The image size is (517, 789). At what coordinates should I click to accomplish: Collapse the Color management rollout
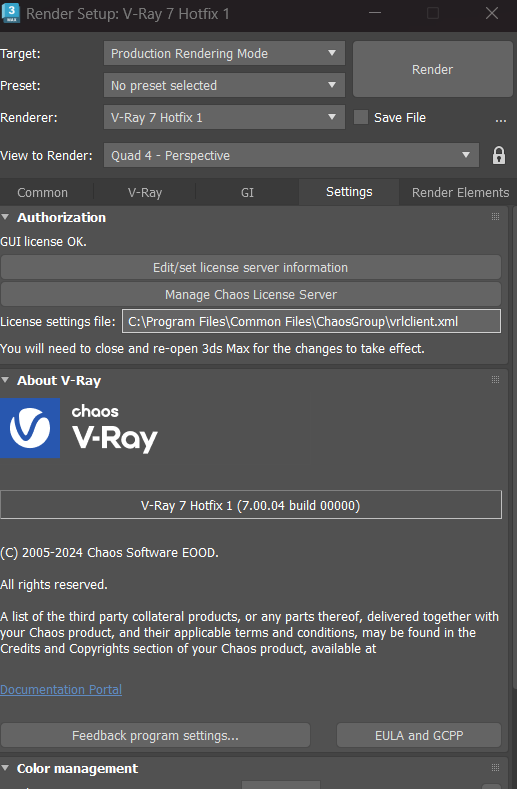click(6, 768)
